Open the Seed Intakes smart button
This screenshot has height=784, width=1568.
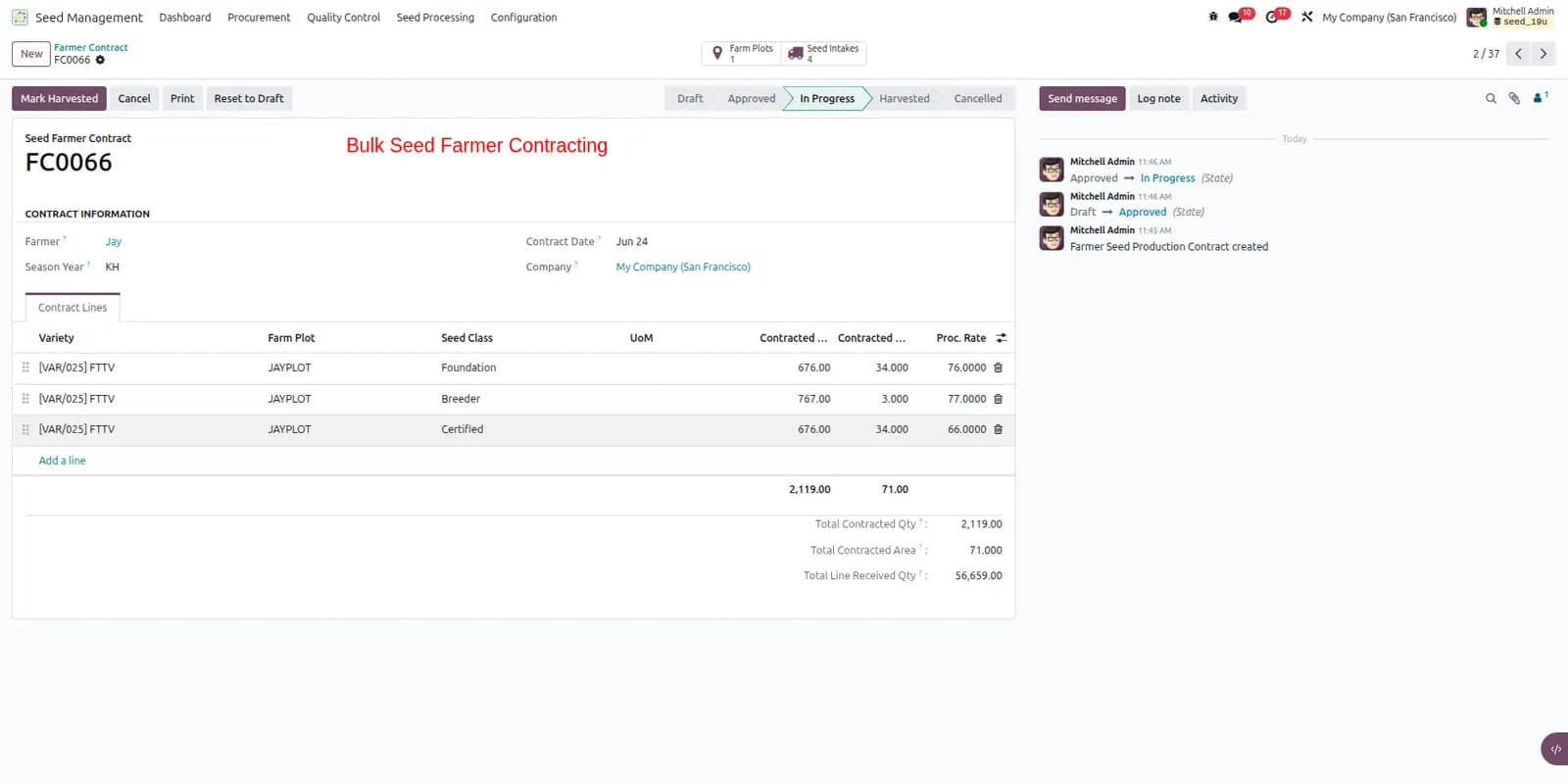(824, 54)
